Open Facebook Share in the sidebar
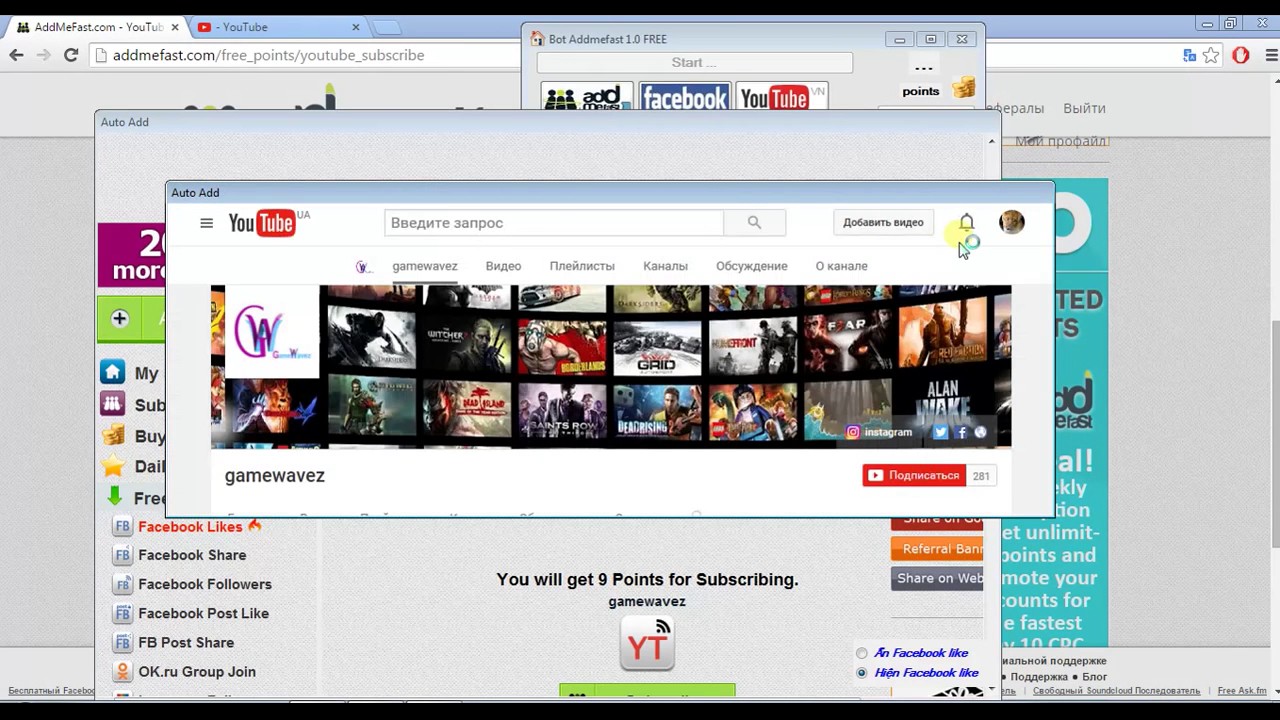Viewport: 1280px width, 720px height. [x=192, y=555]
